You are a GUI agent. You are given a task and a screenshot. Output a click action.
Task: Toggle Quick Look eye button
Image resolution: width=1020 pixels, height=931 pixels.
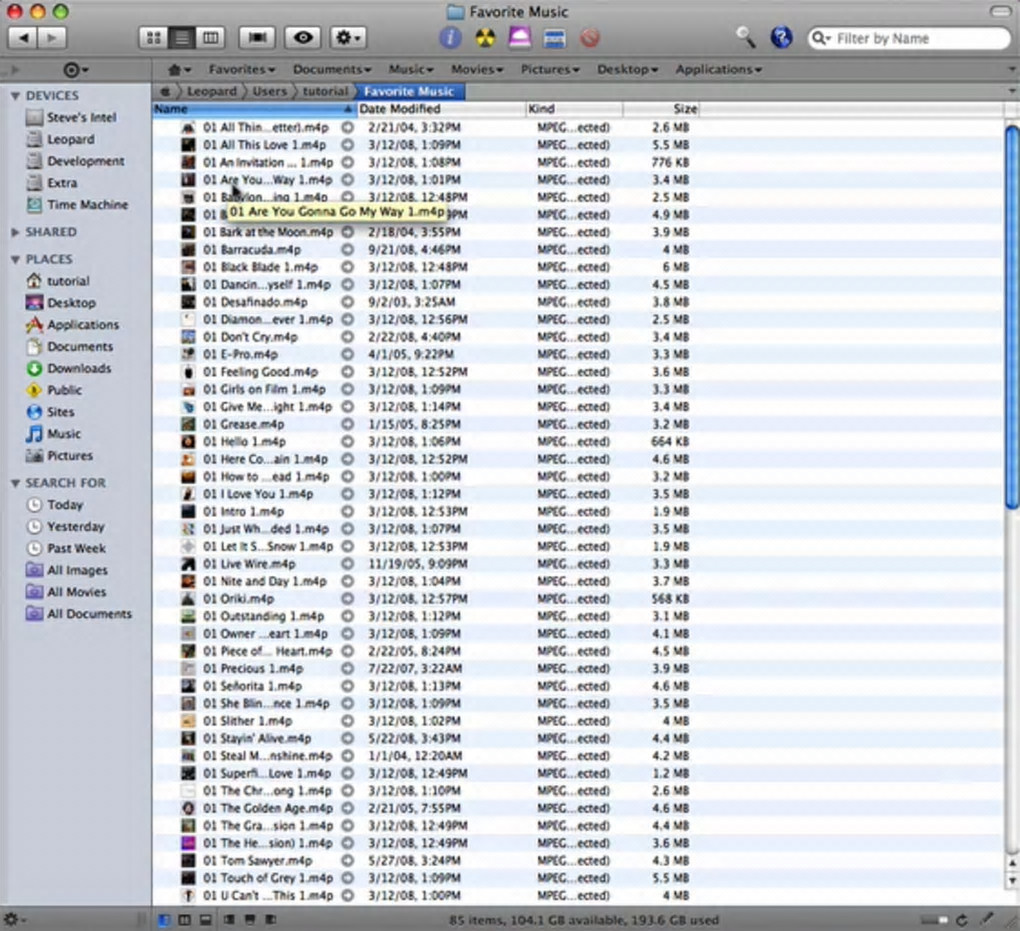(x=302, y=38)
